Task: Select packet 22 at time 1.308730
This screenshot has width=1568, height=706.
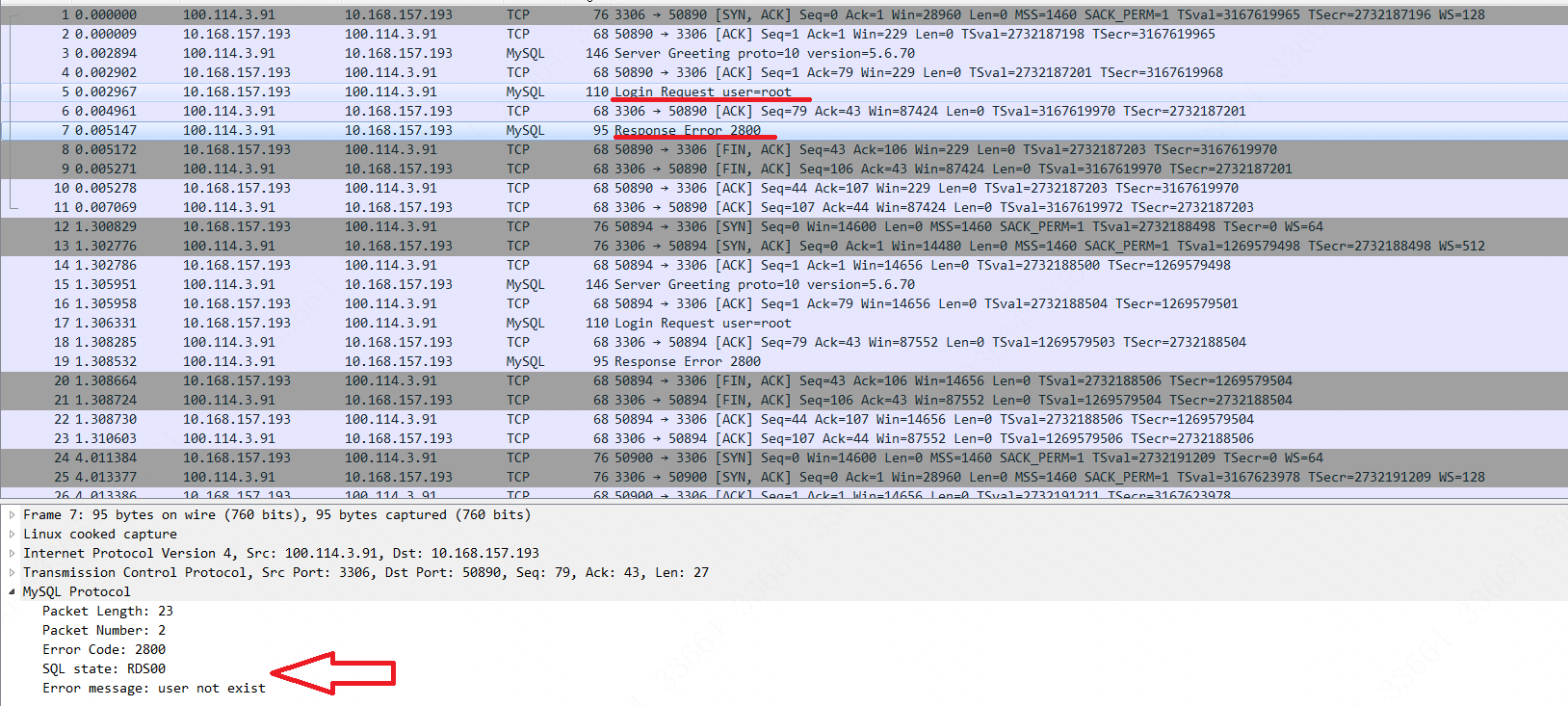Action: pyautogui.click(x=784, y=419)
